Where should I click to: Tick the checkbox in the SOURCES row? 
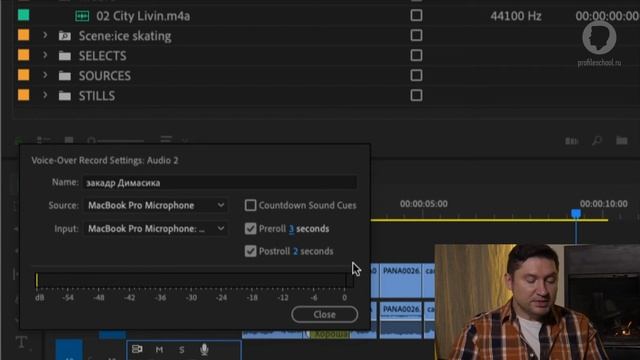coord(416,75)
